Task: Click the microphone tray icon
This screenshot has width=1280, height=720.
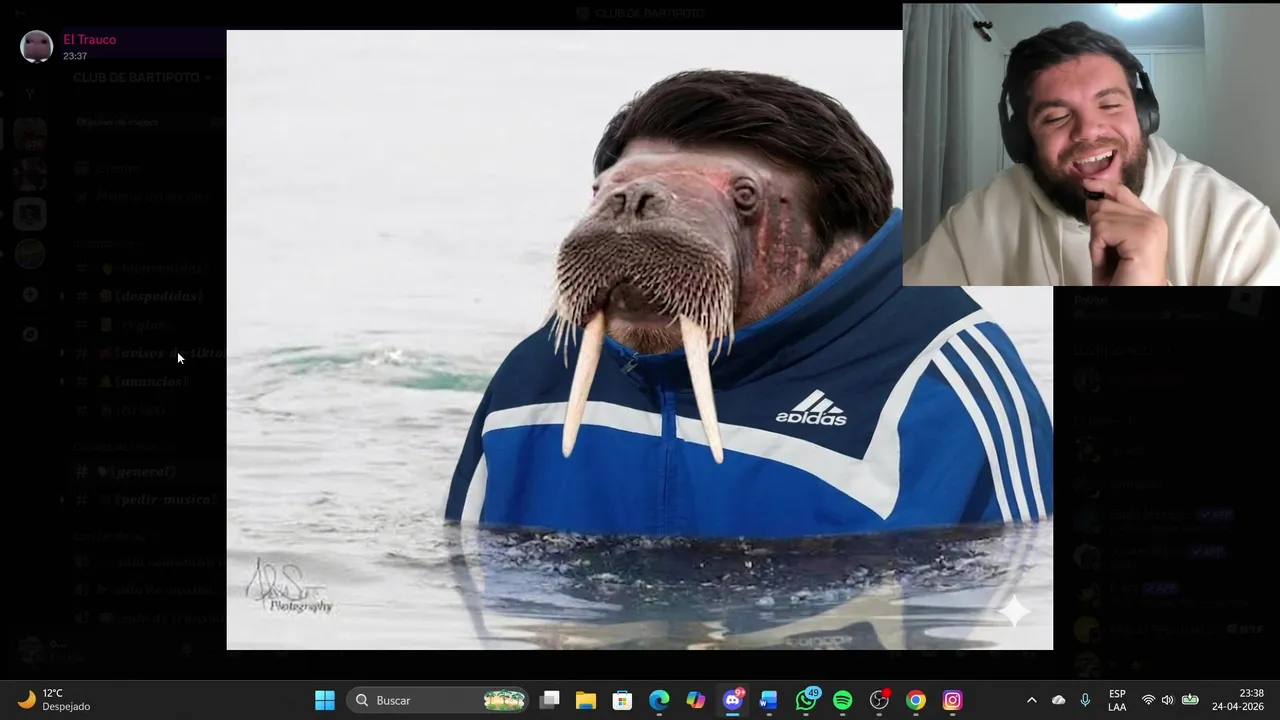Action: coord(1085,700)
